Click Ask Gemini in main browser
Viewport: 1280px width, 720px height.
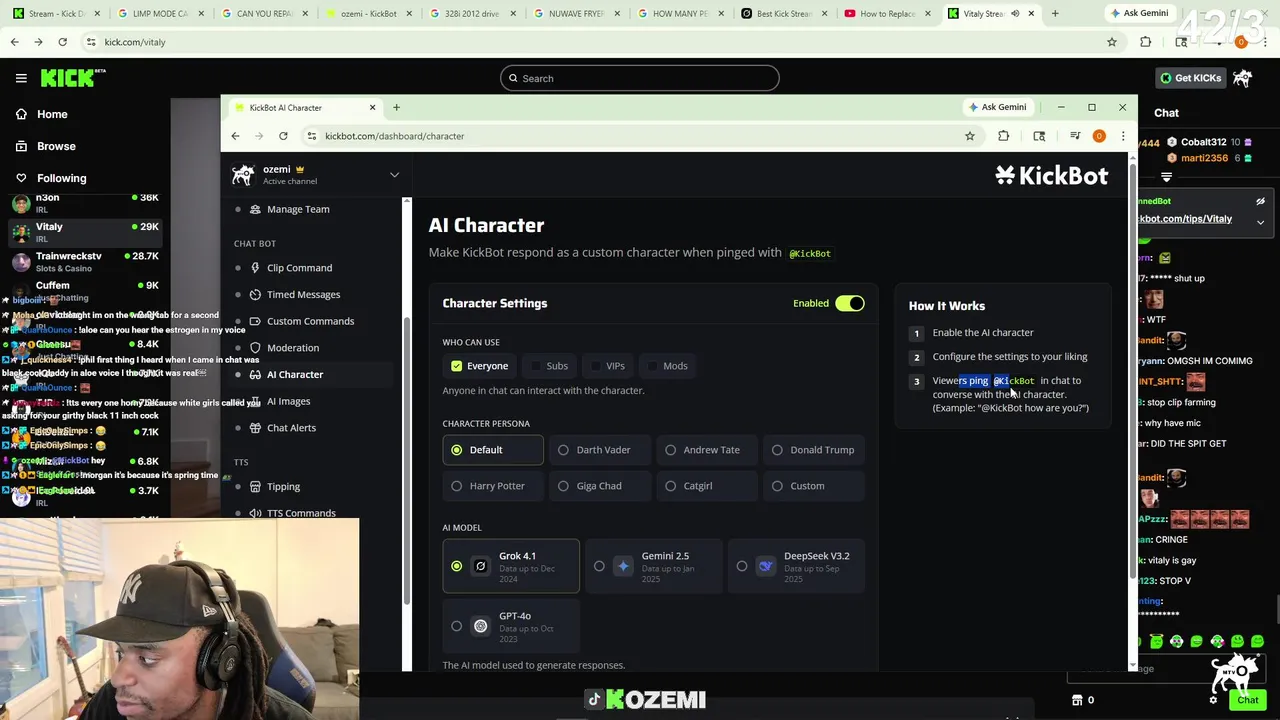click(x=1140, y=14)
